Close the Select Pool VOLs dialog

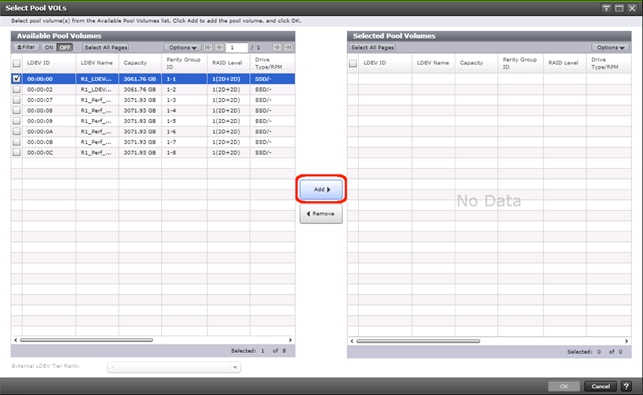pos(632,8)
